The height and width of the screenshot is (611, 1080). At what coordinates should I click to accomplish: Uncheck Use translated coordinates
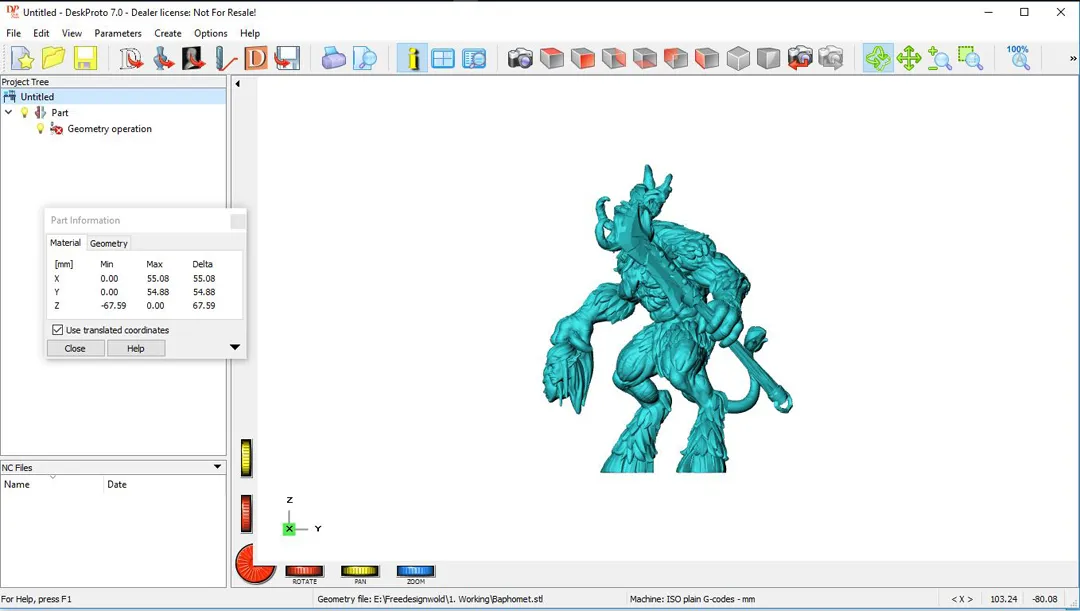[x=58, y=330]
